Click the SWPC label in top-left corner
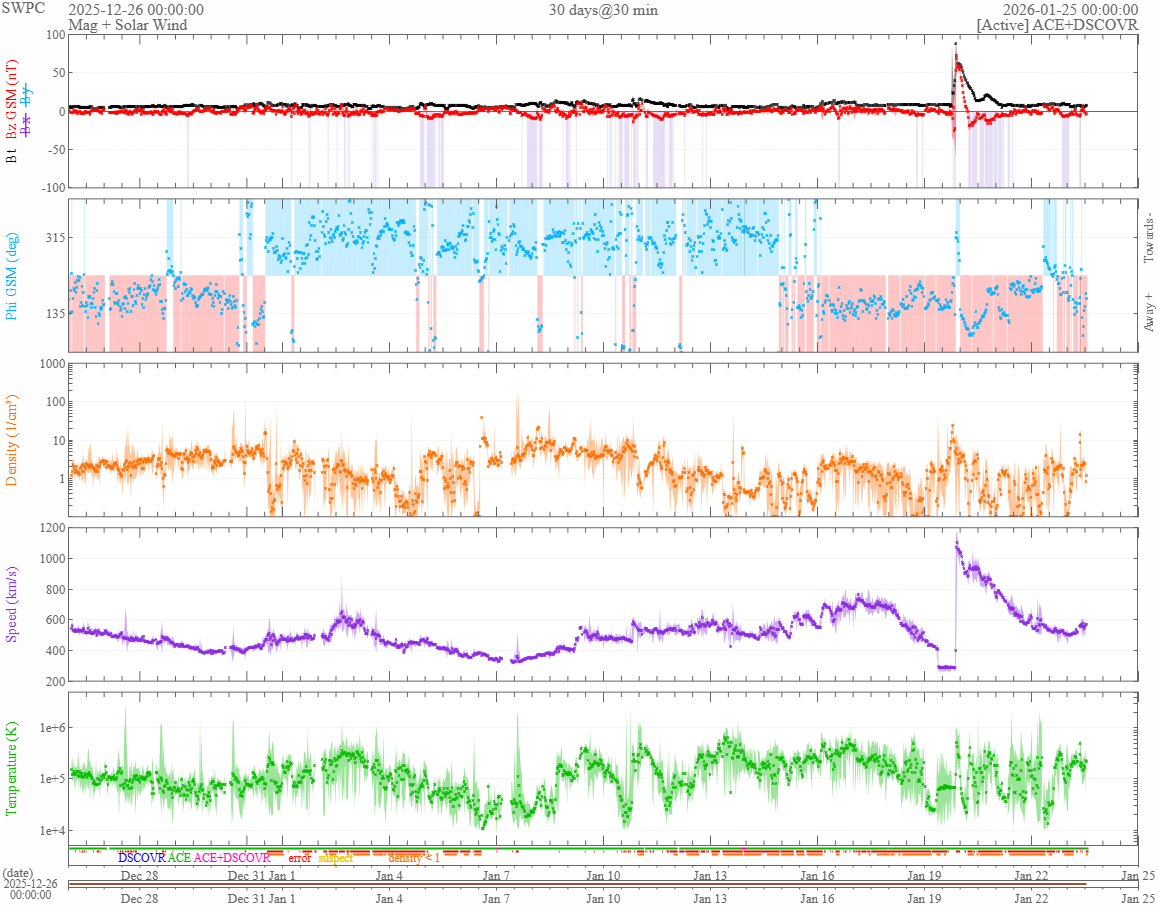 pyautogui.click(x=20, y=10)
